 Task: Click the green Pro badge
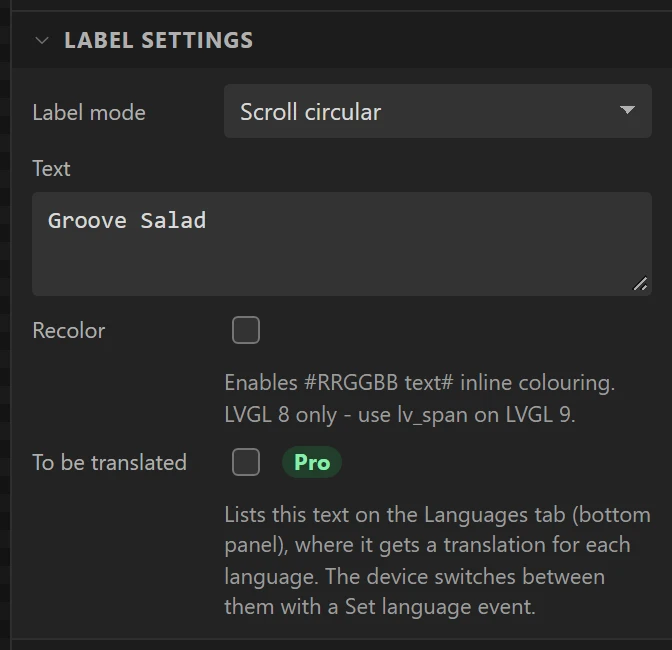pos(312,462)
